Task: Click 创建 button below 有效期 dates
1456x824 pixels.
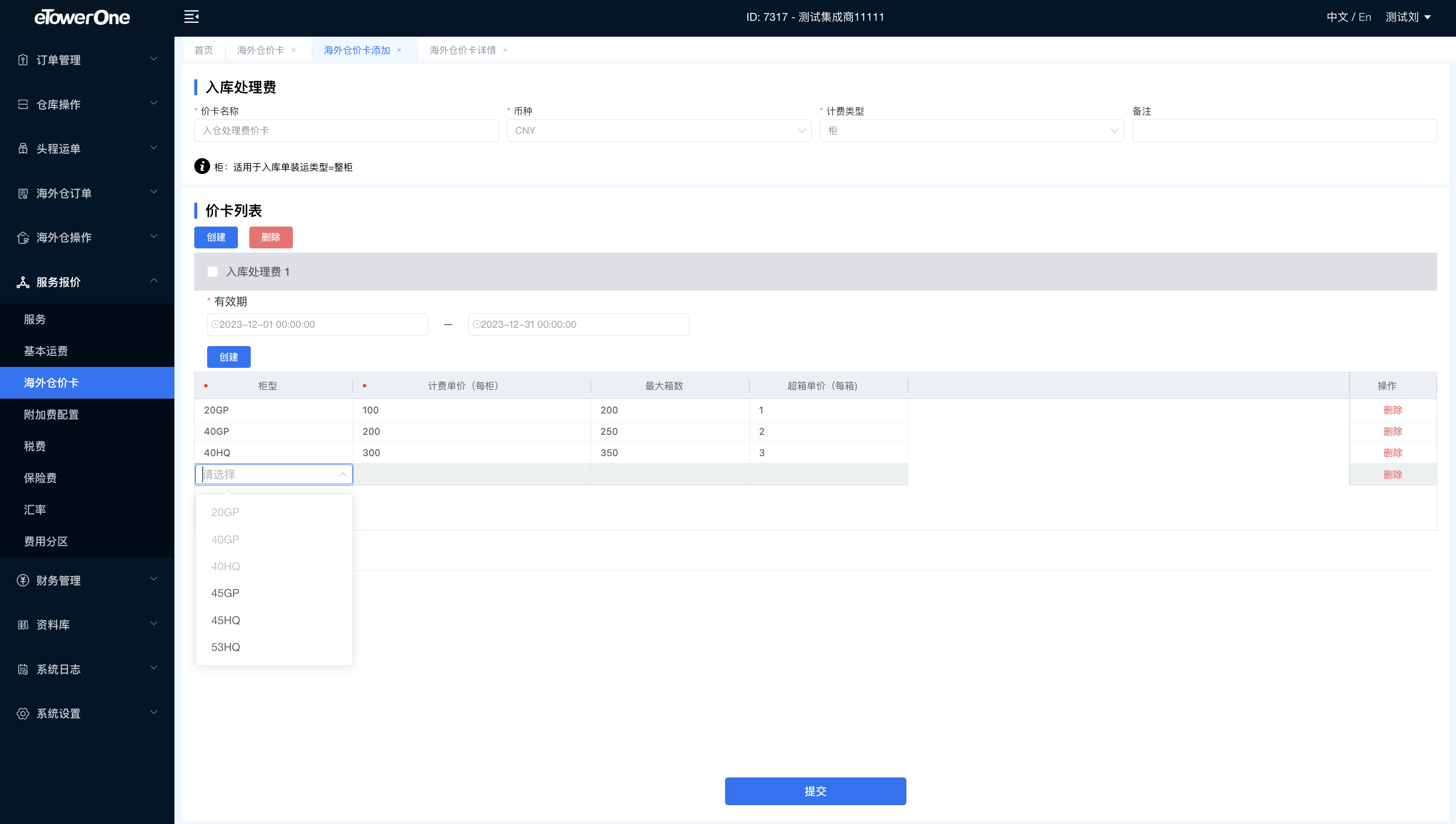Action: point(228,357)
